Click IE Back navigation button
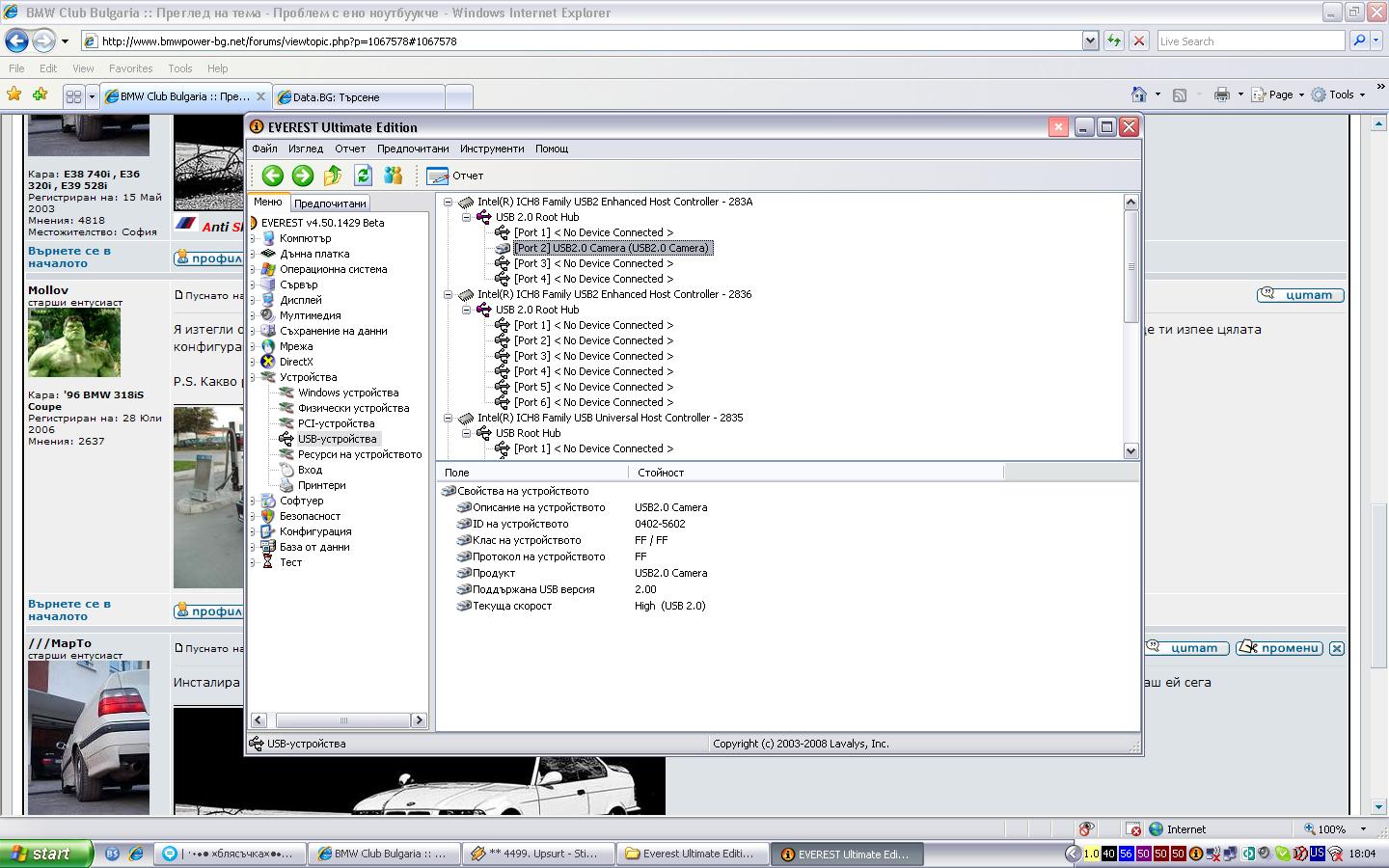Image resolution: width=1389 pixels, height=868 pixels. pyautogui.click(x=16, y=41)
